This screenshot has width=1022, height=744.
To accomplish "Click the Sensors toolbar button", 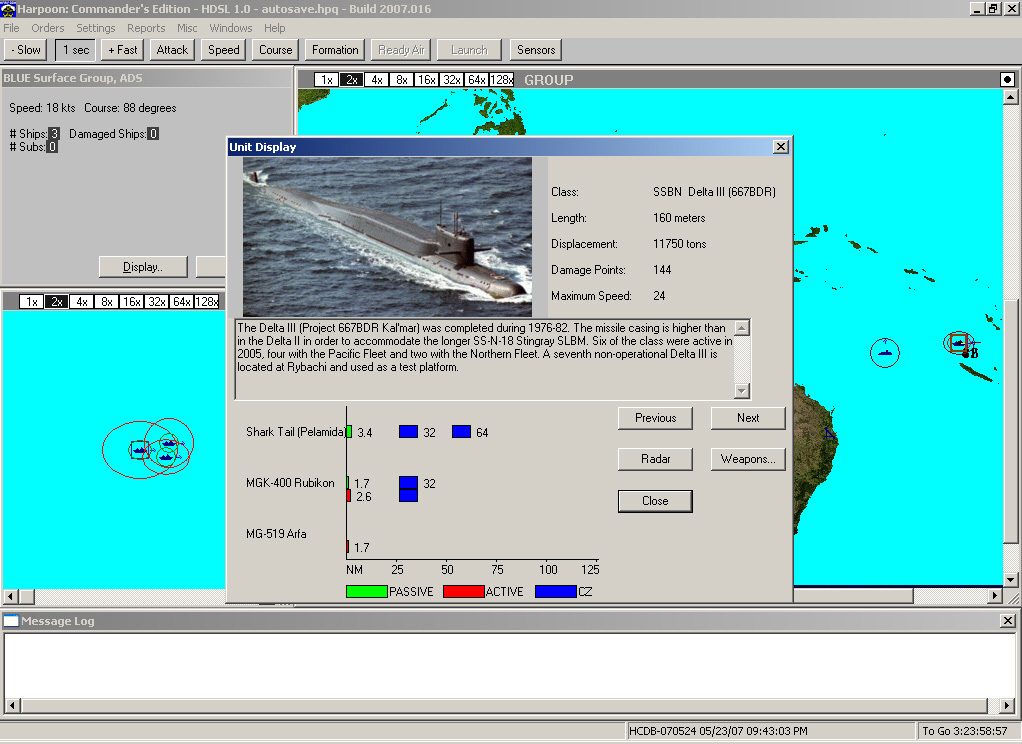I will 536,50.
